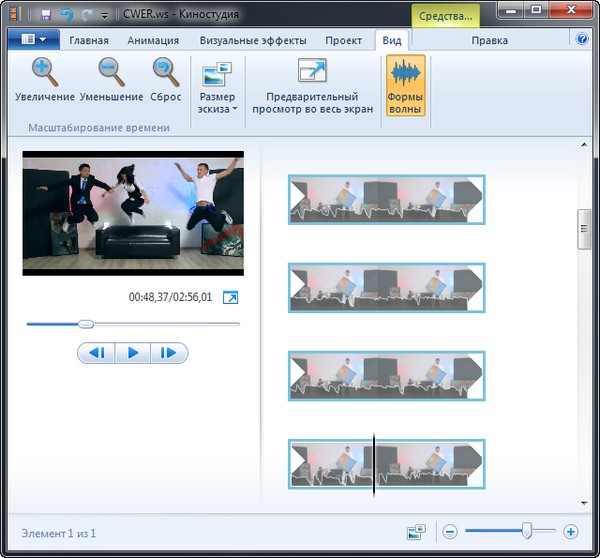The height and width of the screenshot is (558, 600).
Task: Click the black playhead marker on timeline
Action: click(374, 465)
